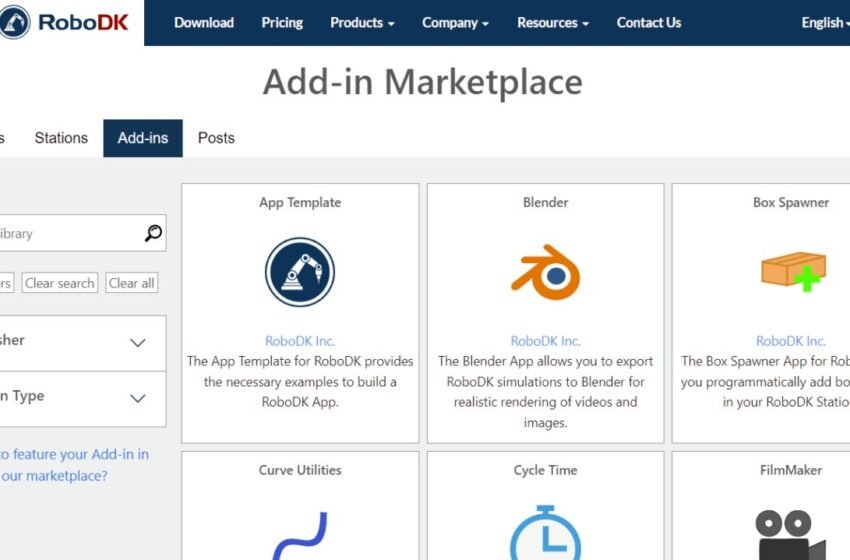850x560 pixels.
Task: Open the App Template robot arm icon
Action: click(x=300, y=272)
